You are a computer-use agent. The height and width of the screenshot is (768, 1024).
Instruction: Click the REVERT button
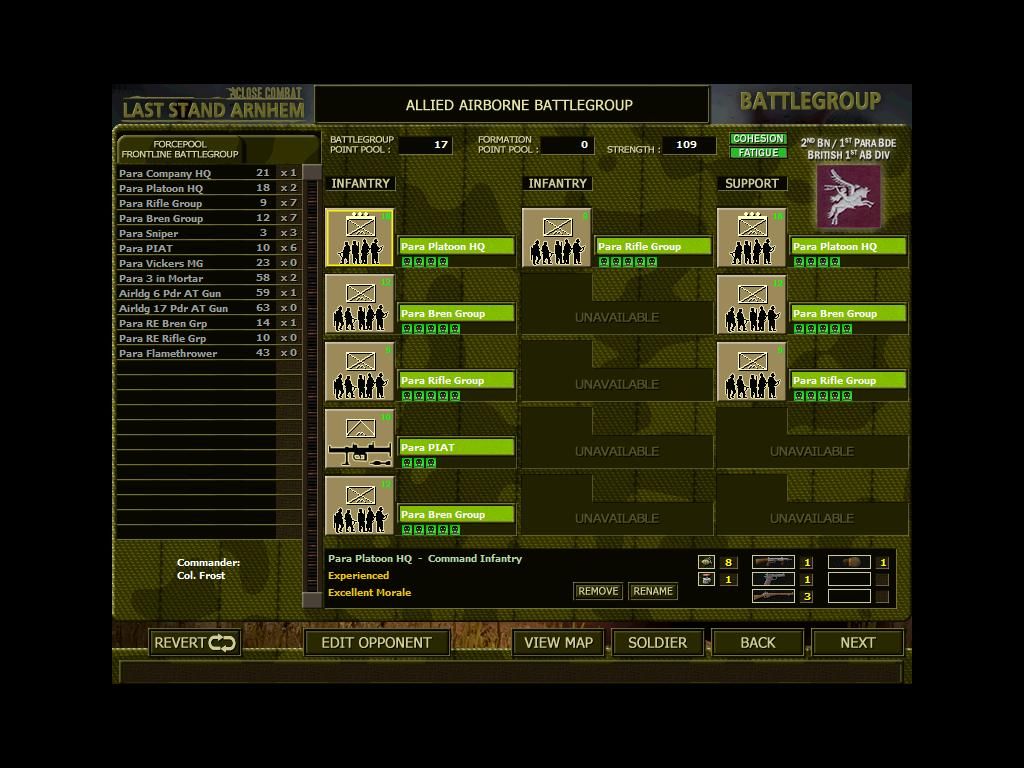pos(195,643)
